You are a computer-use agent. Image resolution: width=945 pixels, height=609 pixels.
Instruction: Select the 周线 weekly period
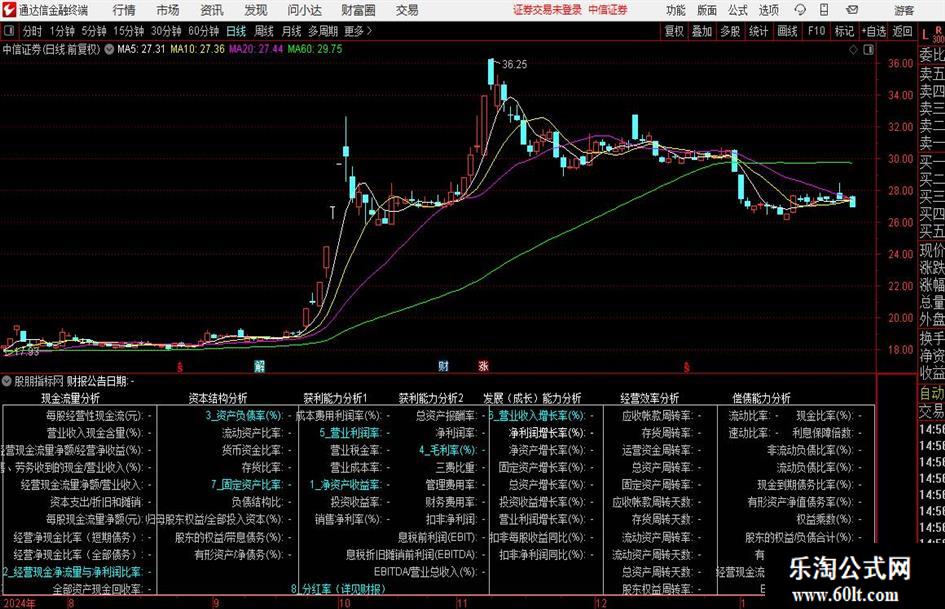pos(264,31)
